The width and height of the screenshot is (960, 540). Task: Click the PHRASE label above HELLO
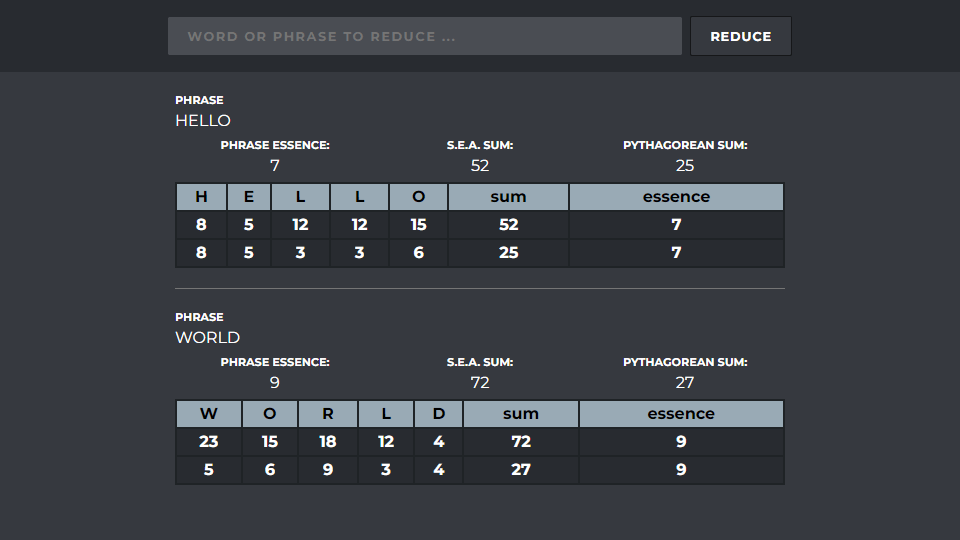click(x=200, y=100)
